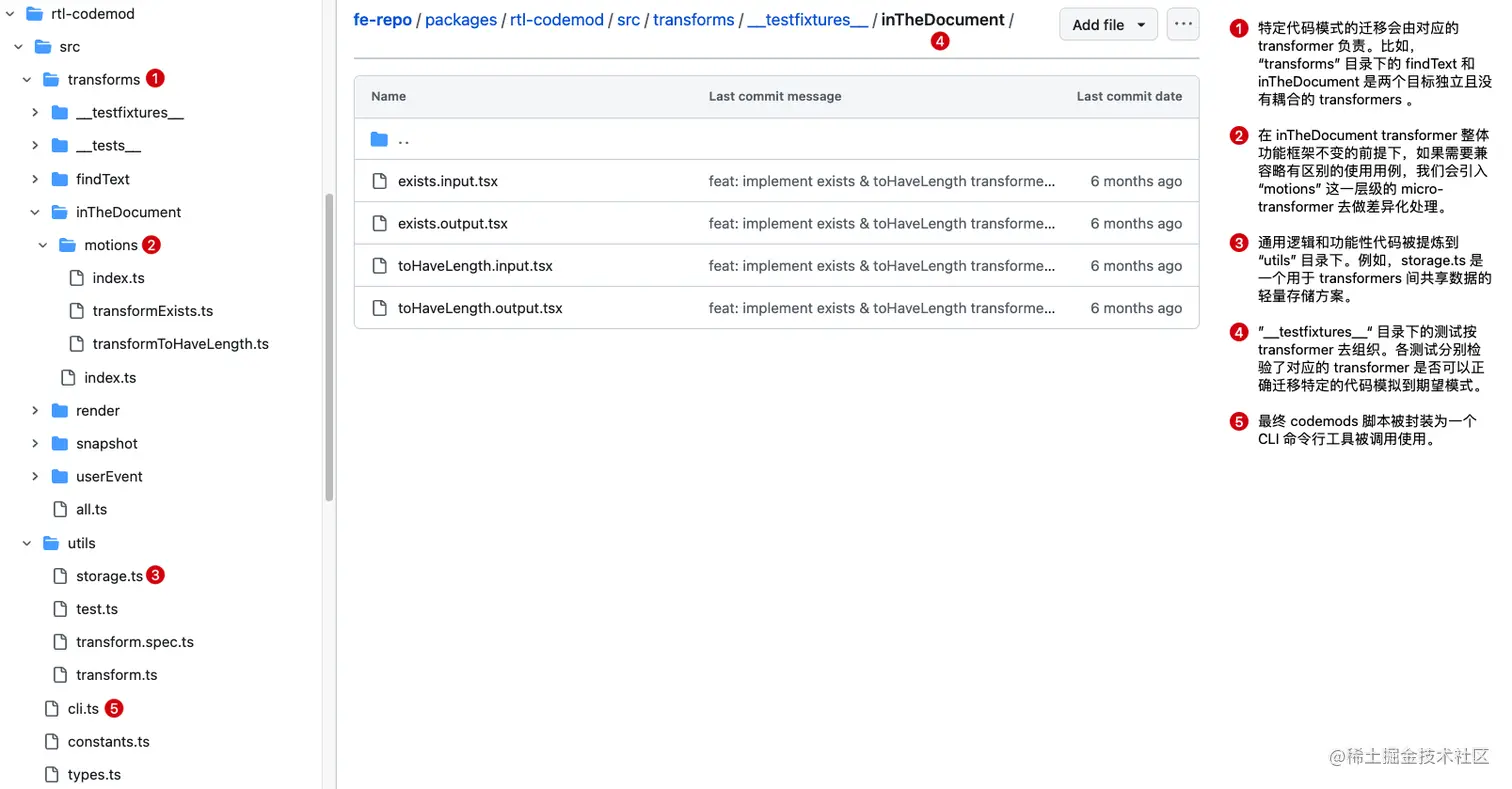Click the storage.ts file icon
The height and width of the screenshot is (789, 1512).
60,576
